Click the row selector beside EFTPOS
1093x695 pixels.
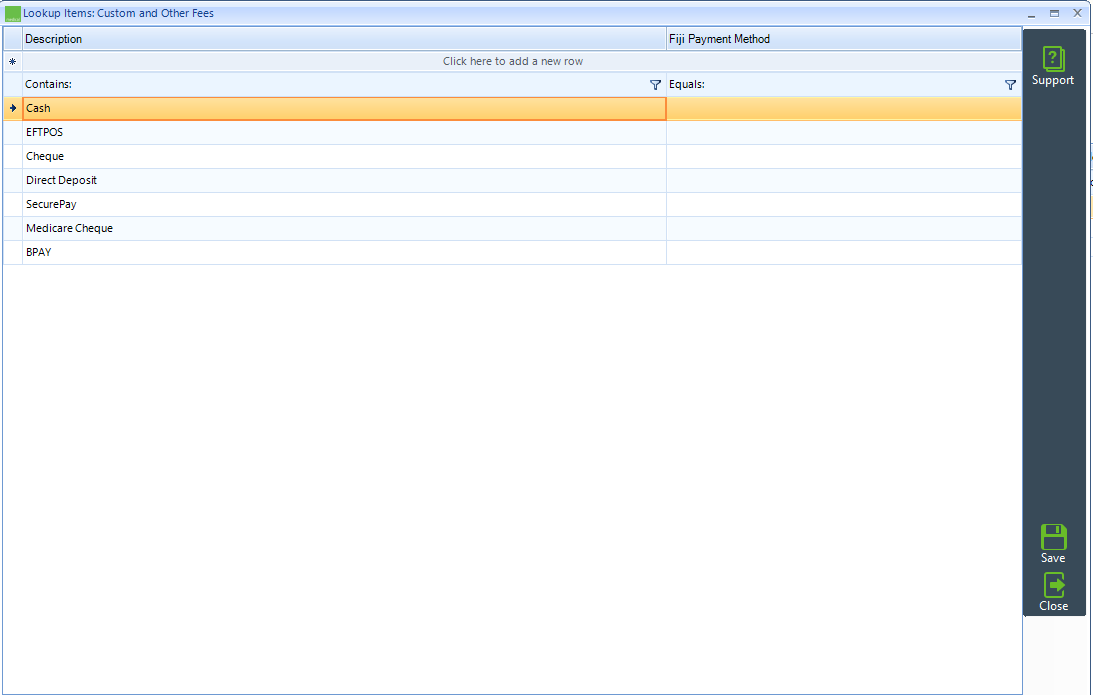tap(13, 132)
